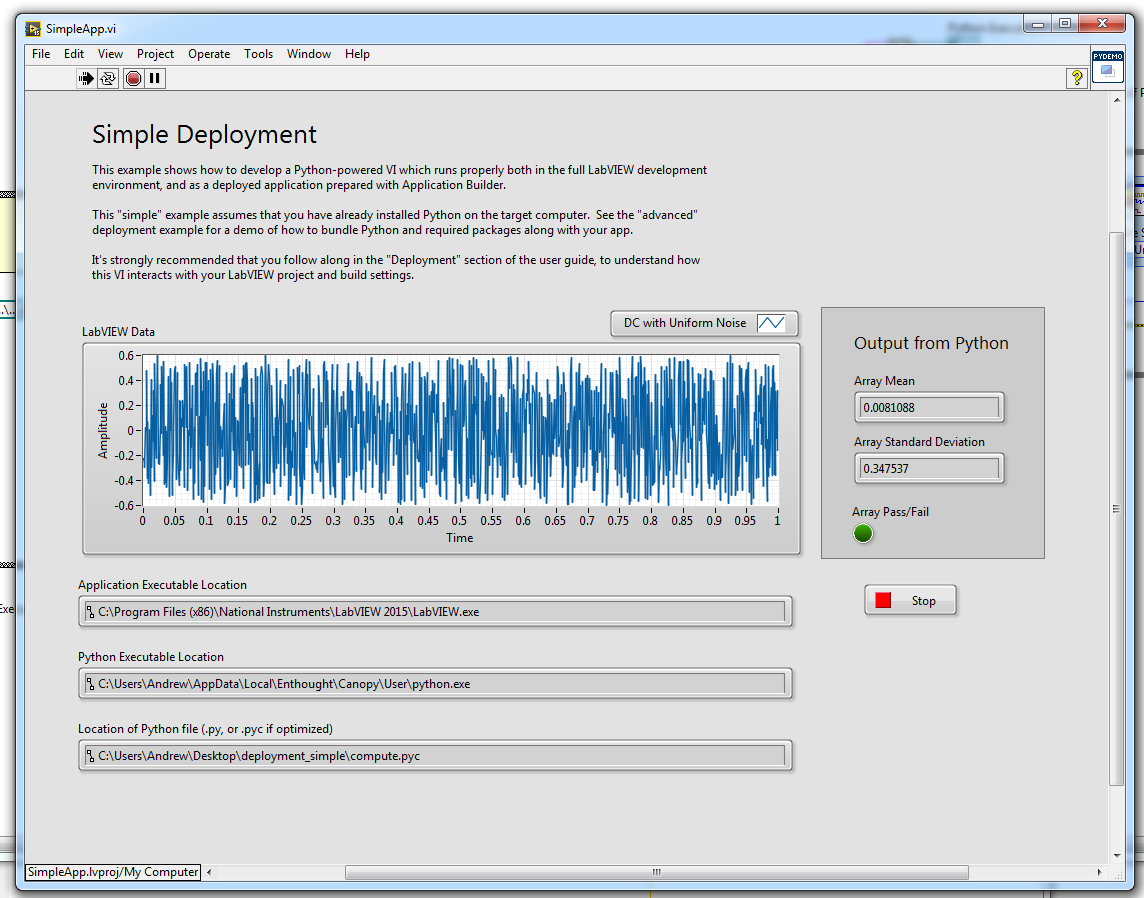Click the plot legend line sample icon
The width and height of the screenshot is (1144, 898).
click(x=770, y=323)
